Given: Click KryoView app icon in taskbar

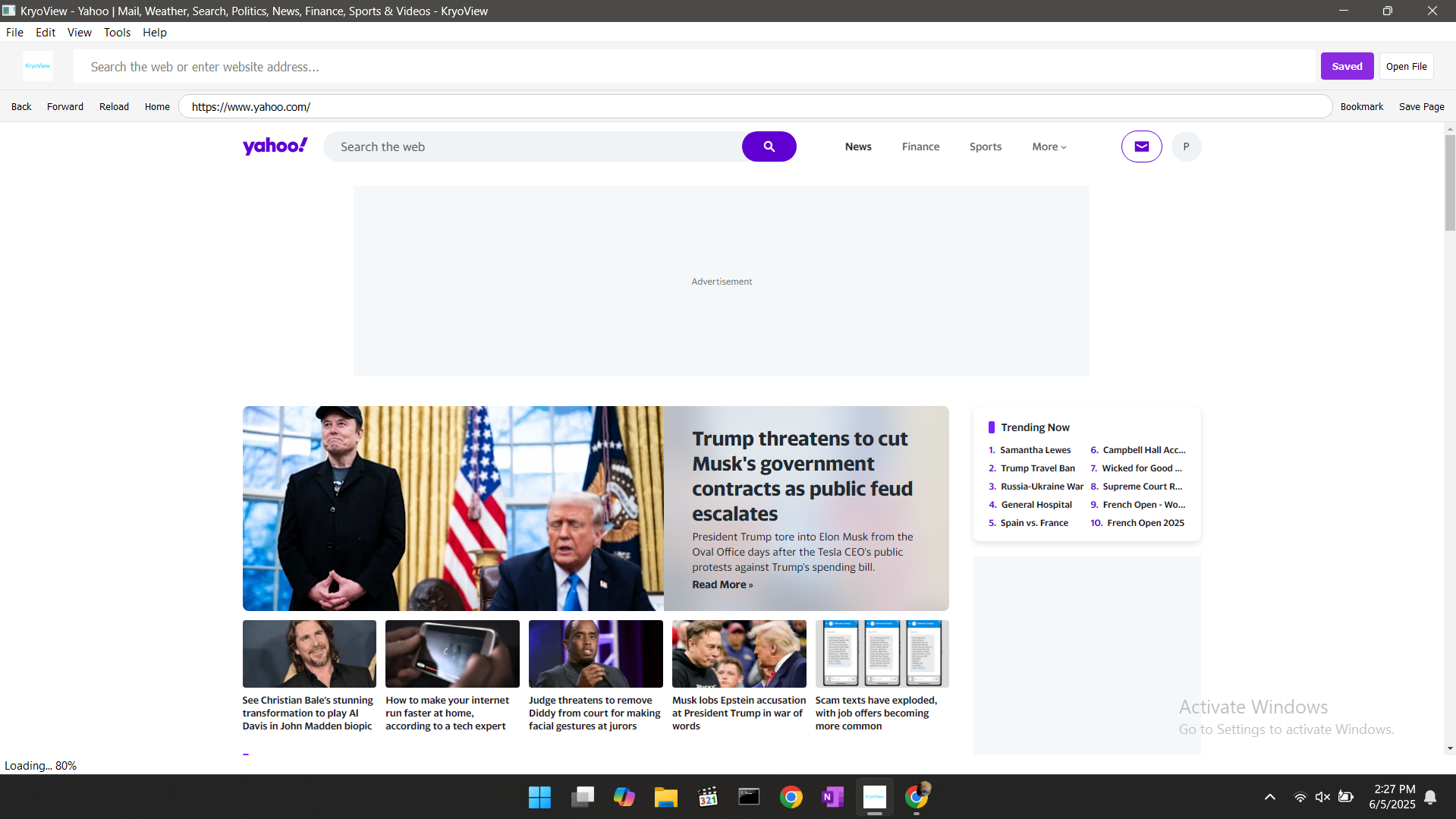Looking at the screenshot, I should pyautogui.click(x=874, y=797).
